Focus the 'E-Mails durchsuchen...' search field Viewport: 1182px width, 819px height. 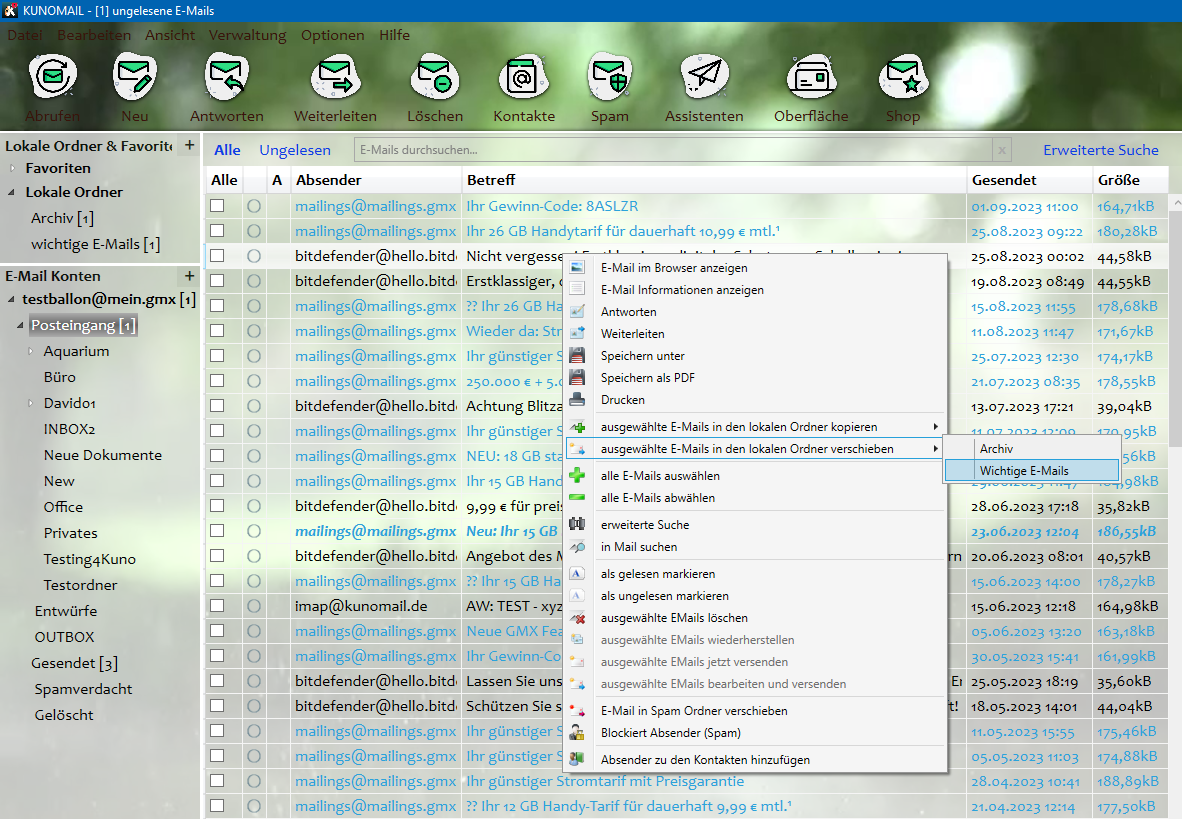tap(673, 150)
